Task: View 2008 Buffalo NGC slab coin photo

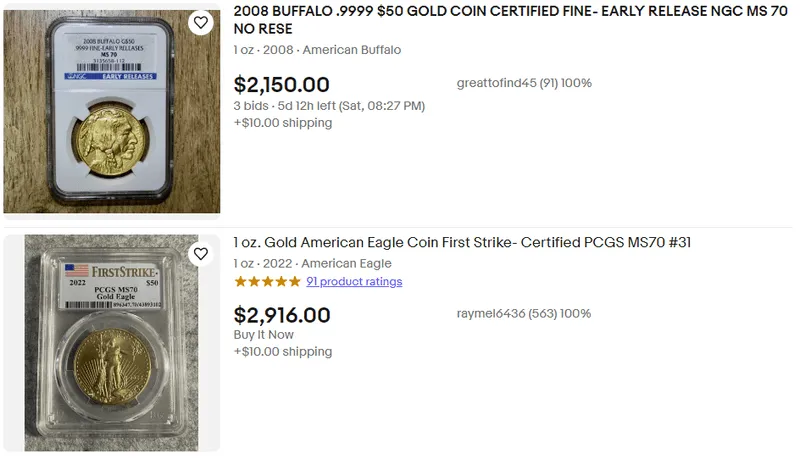Action: coord(112,111)
